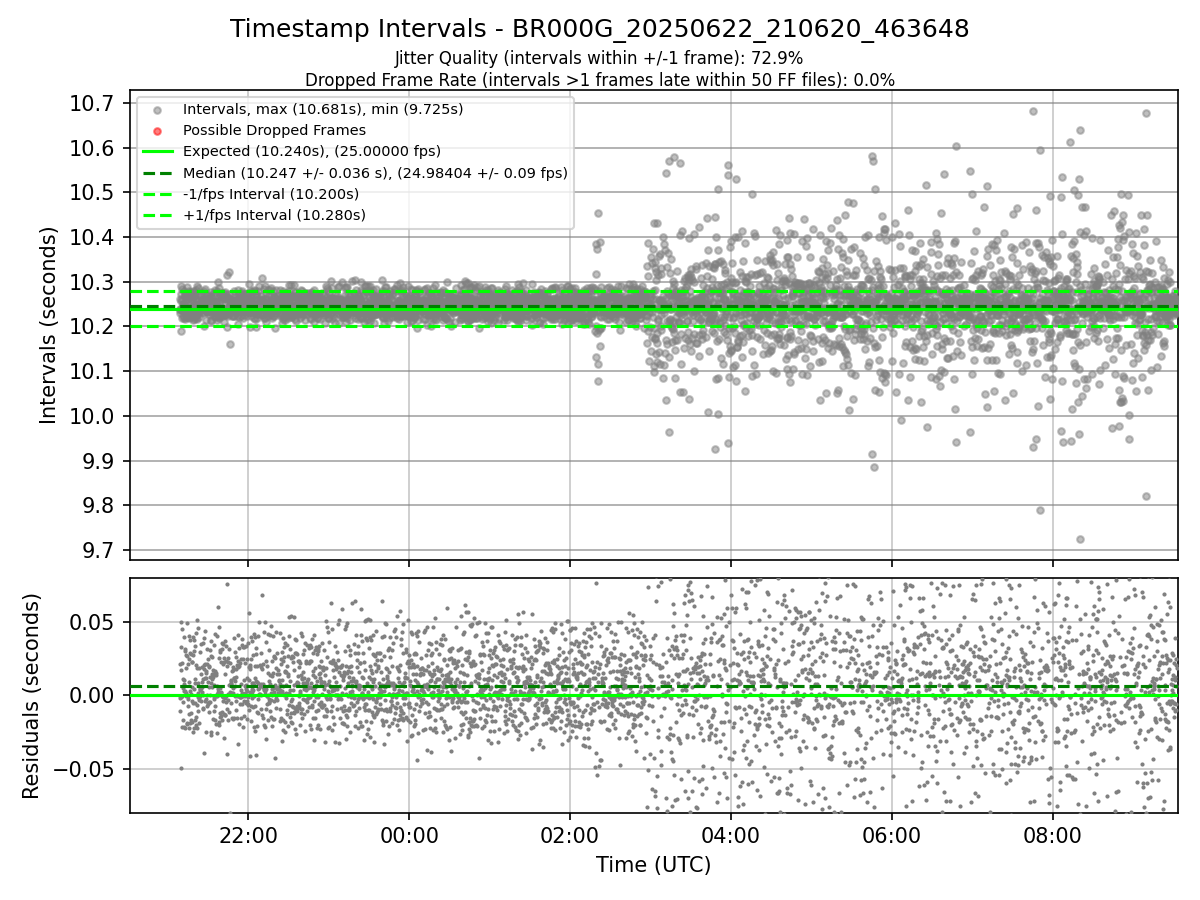Click the y-axis label "Residuals (seconds)"
The width and height of the screenshot is (1200, 900).
31,696
